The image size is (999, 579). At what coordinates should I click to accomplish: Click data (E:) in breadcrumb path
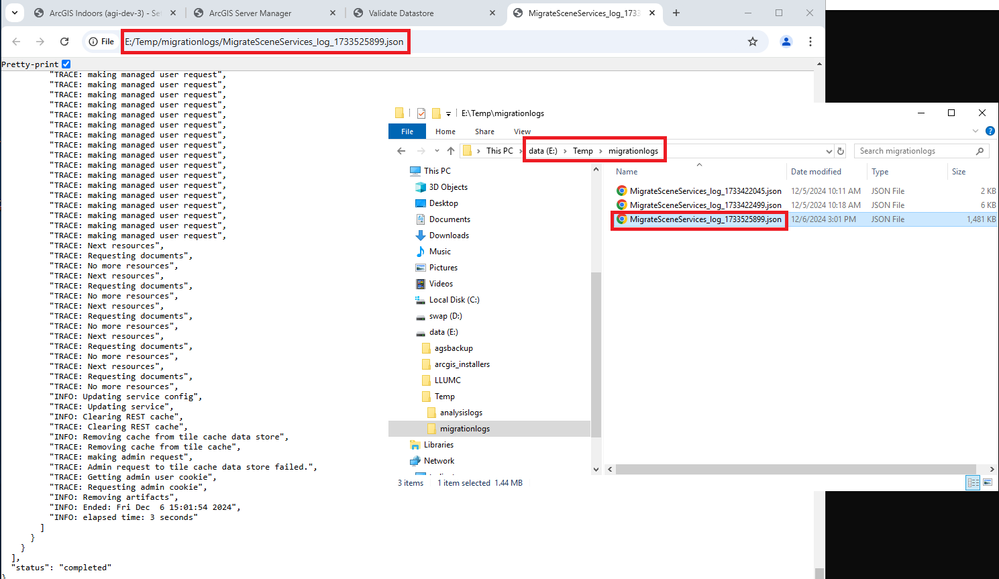pos(543,151)
